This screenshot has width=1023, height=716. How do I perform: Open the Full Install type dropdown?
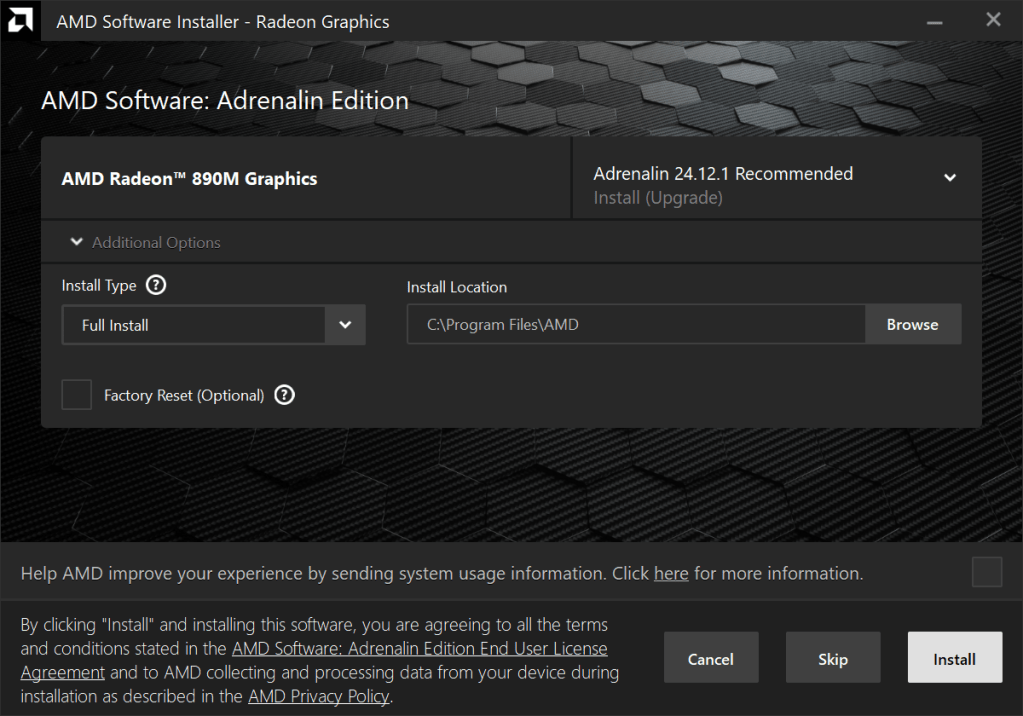click(x=345, y=325)
